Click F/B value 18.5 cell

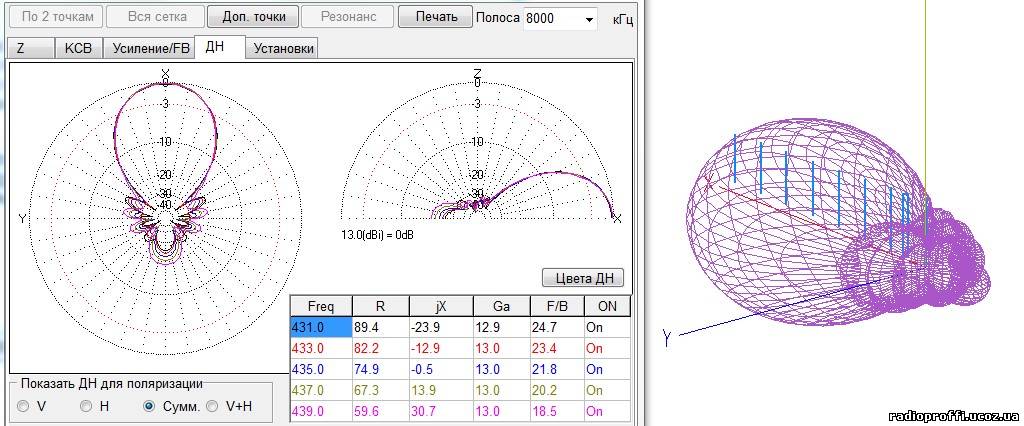click(556, 411)
